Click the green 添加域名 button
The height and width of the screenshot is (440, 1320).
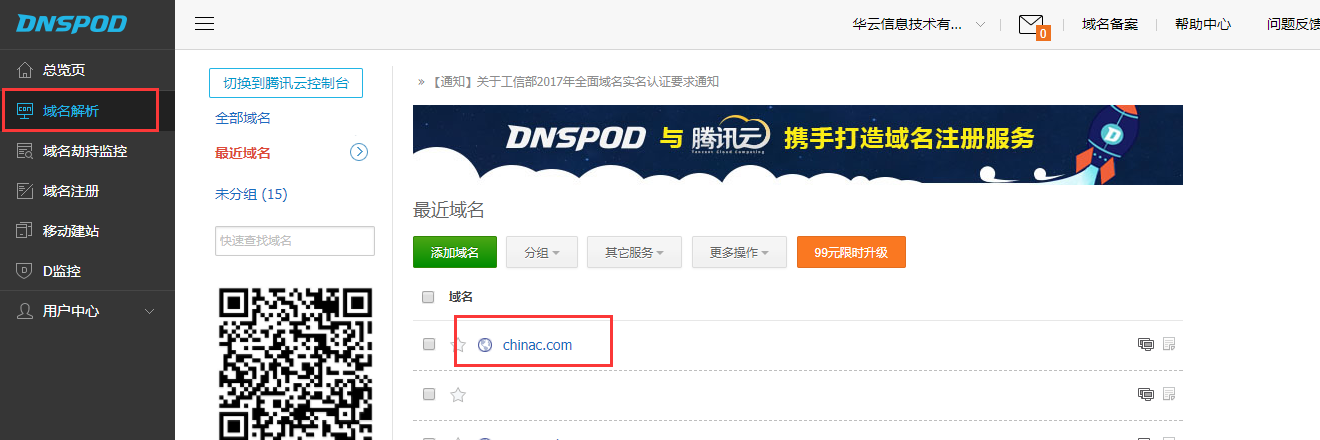click(x=455, y=253)
